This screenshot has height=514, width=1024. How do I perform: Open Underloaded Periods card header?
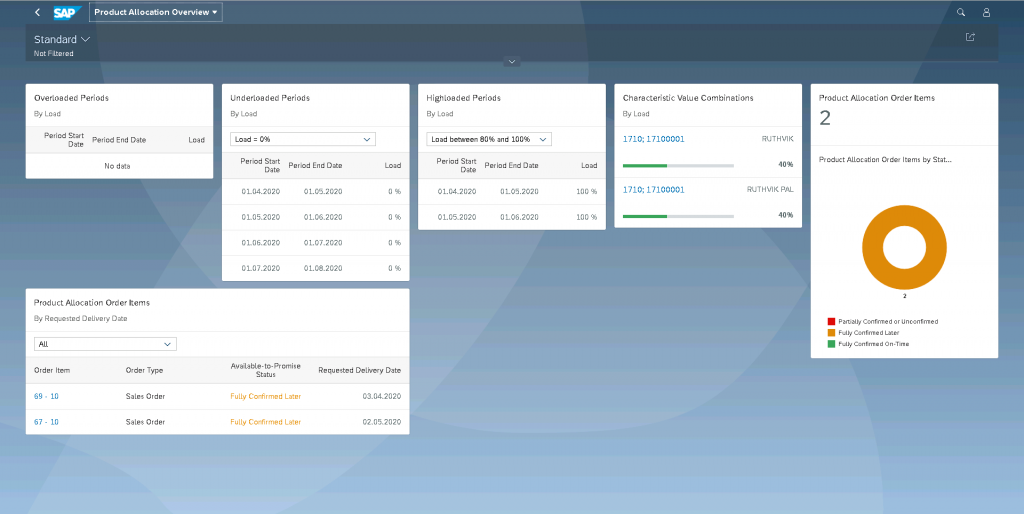(315, 105)
